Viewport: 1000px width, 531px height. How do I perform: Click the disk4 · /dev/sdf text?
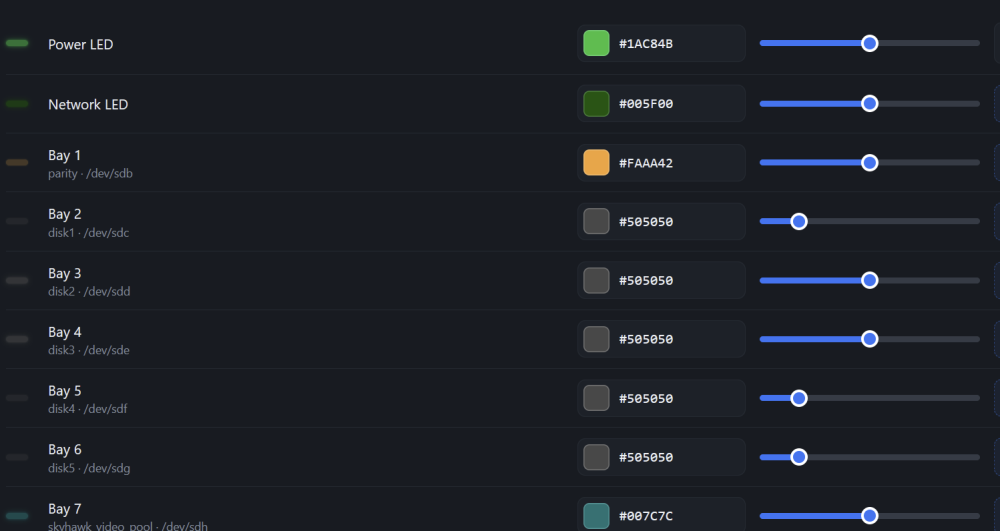(87, 409)
